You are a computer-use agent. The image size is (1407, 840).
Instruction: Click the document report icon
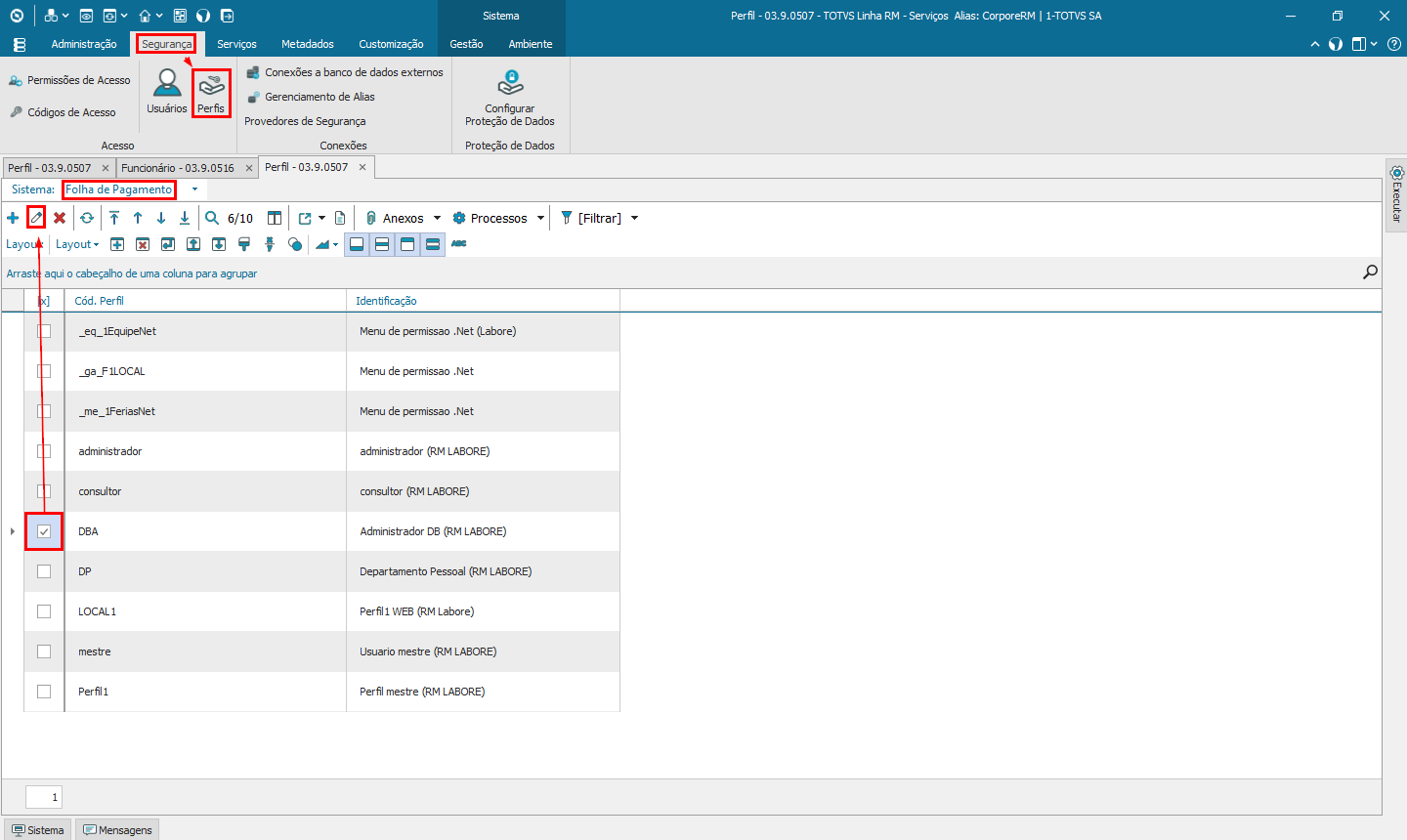coord(340,218)
